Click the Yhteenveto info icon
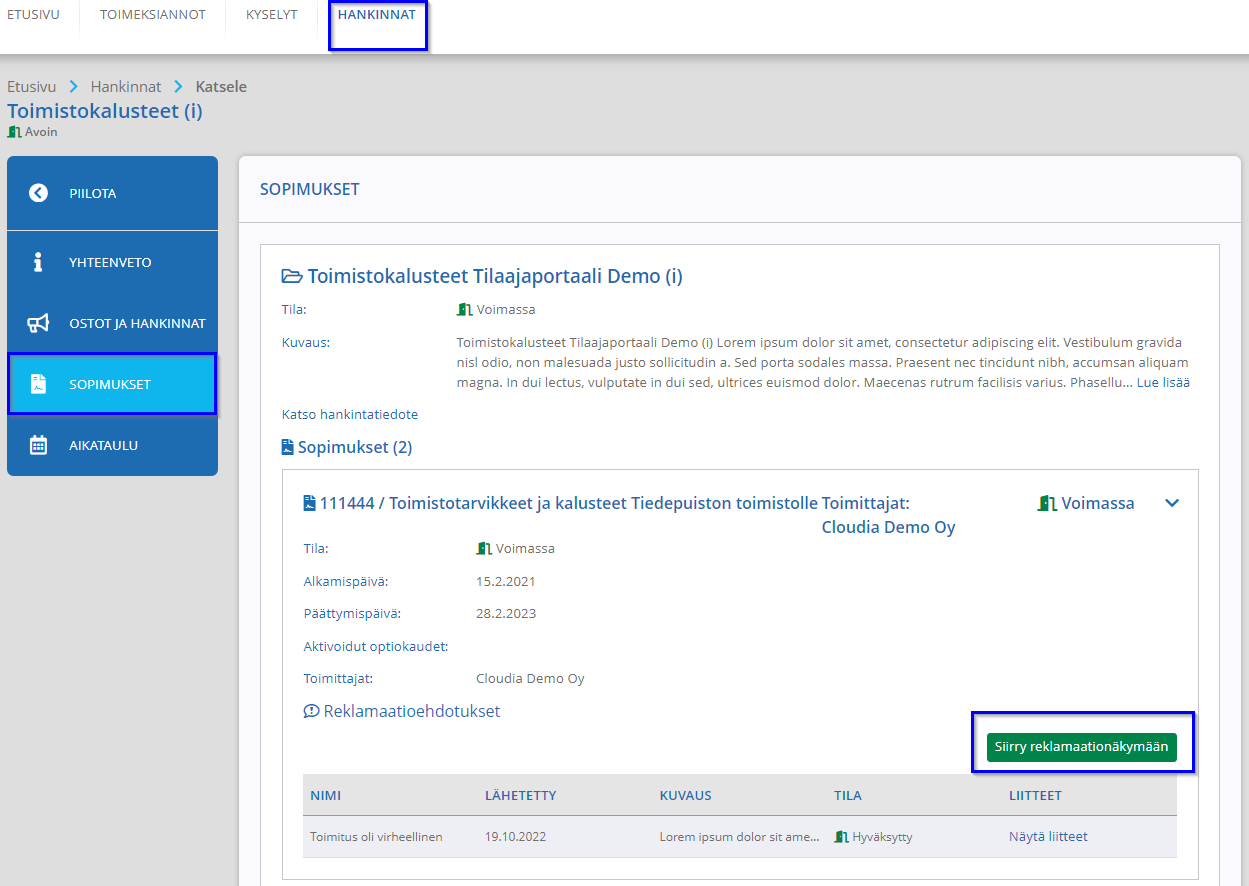 [38, 262]
